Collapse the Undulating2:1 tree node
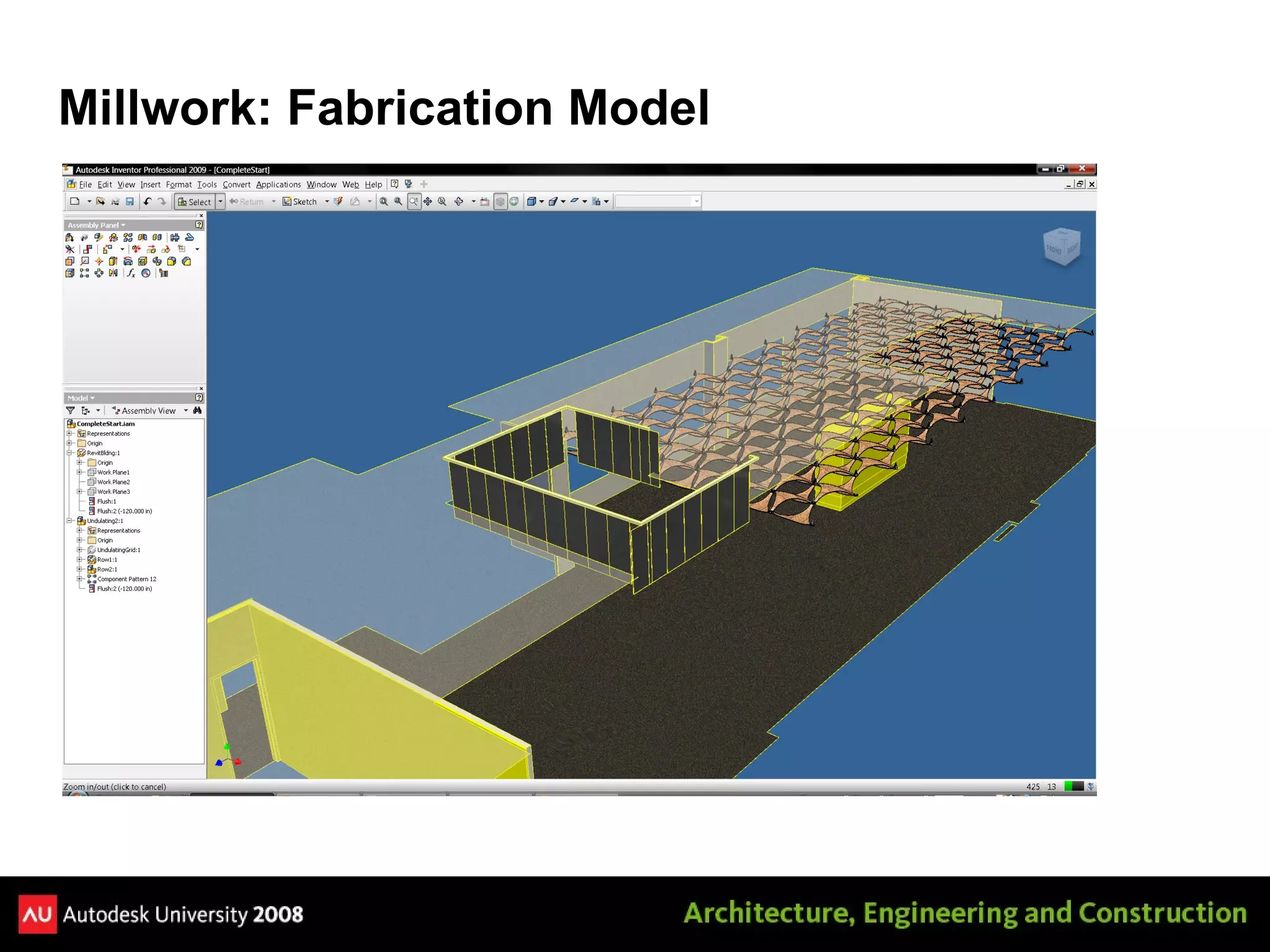Viewport: 1270px width, 952px height. pos(70,521)
